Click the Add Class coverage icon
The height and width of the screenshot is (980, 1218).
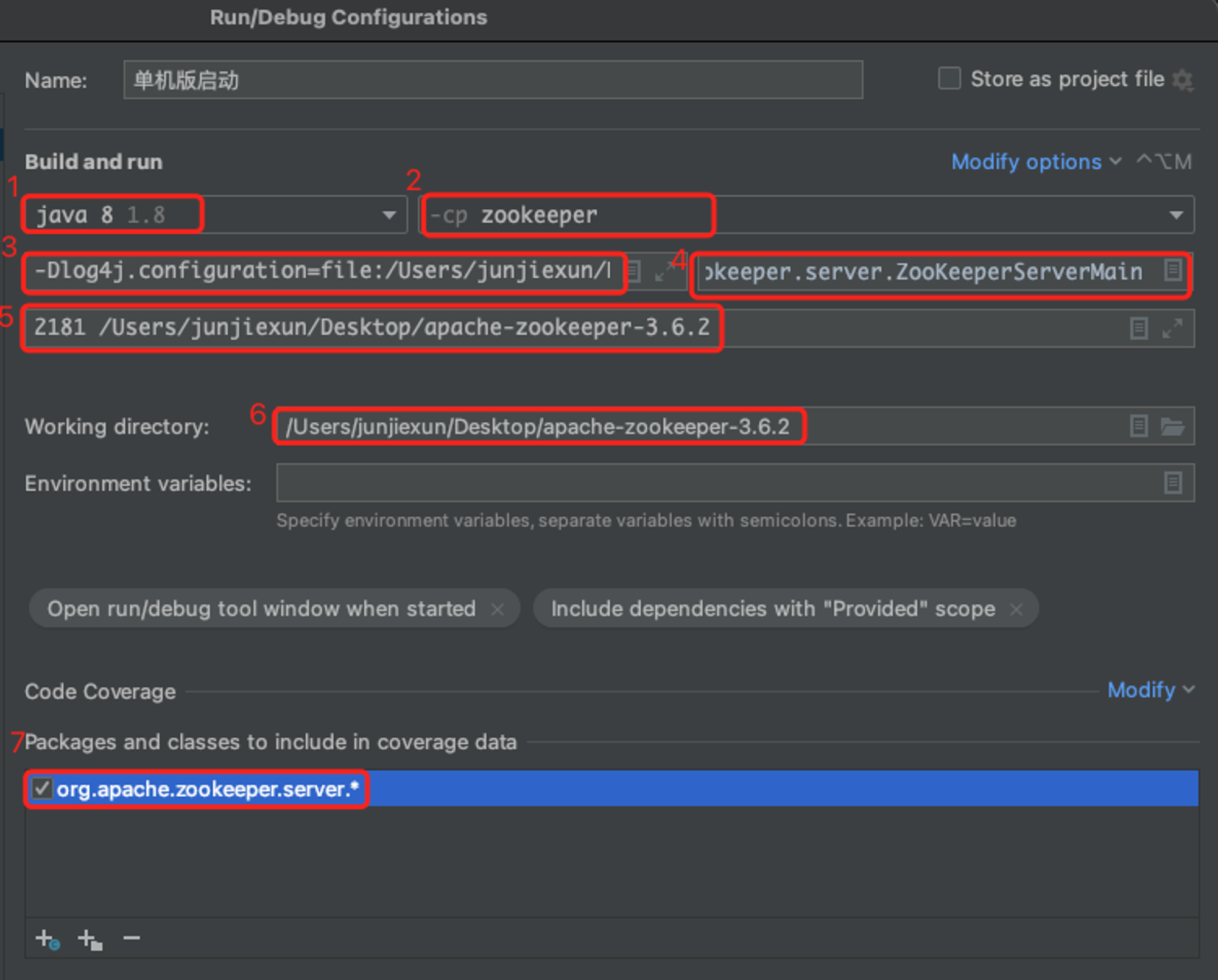click(48, 939)
